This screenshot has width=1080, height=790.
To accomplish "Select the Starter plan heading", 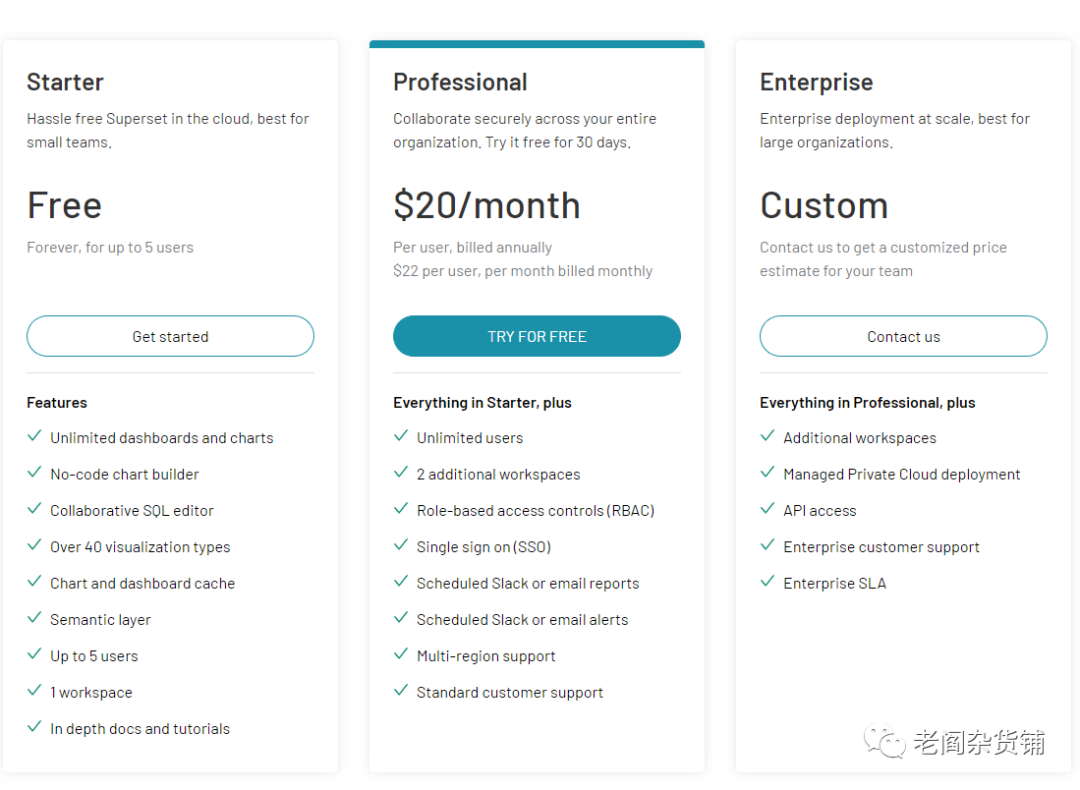I will [x=65, y=82].
